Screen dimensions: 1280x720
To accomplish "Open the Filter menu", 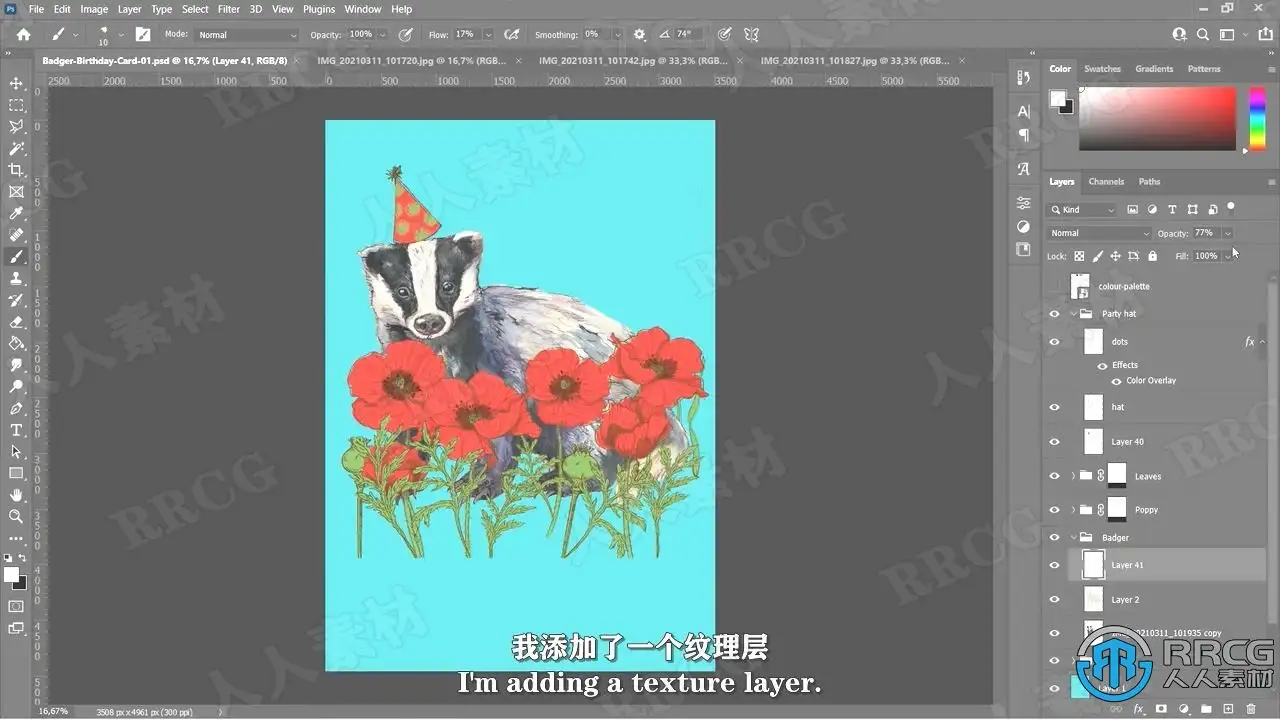I will click(229, 9).
